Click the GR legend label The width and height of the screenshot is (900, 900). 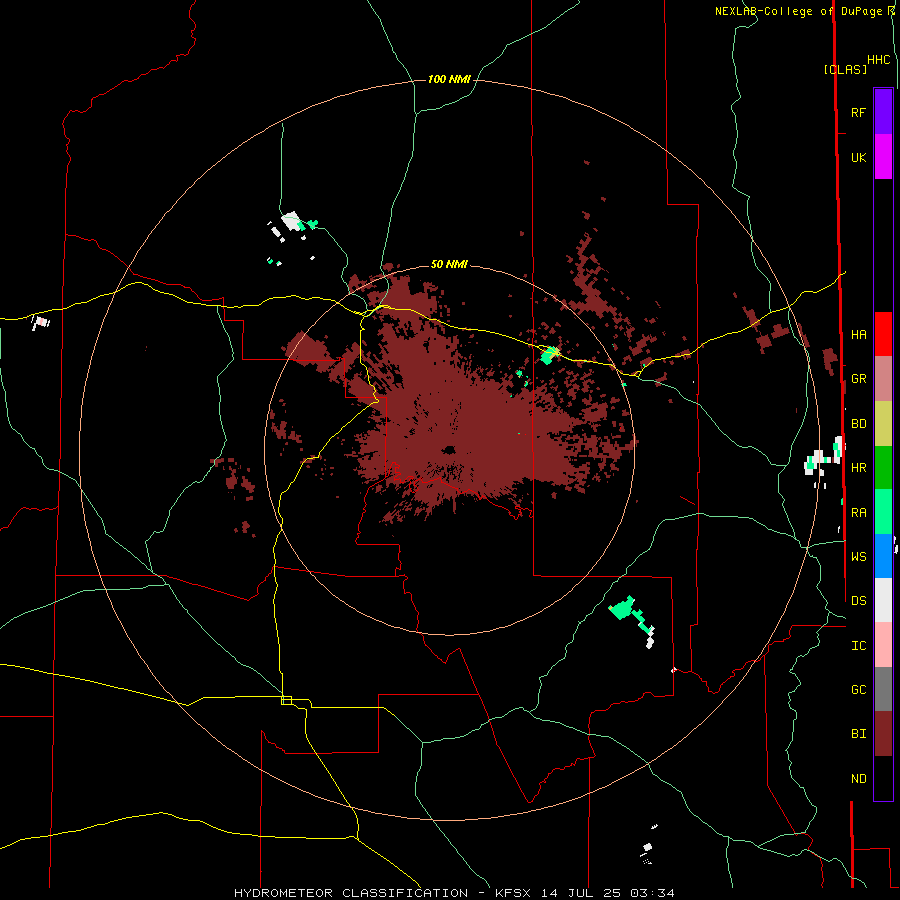858,379
